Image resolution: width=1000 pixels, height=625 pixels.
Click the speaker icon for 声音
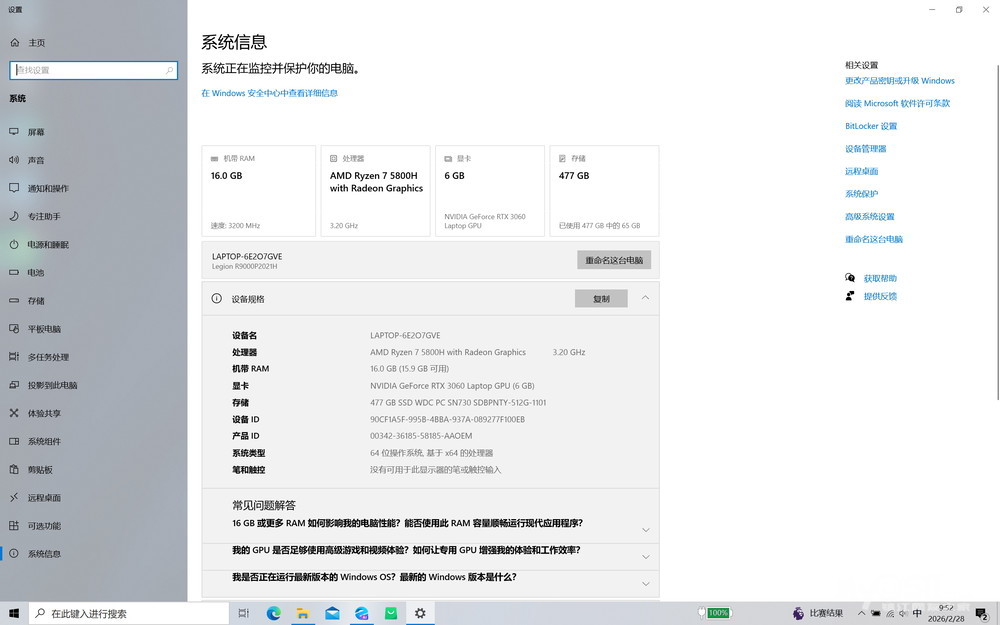coord(14,160)
